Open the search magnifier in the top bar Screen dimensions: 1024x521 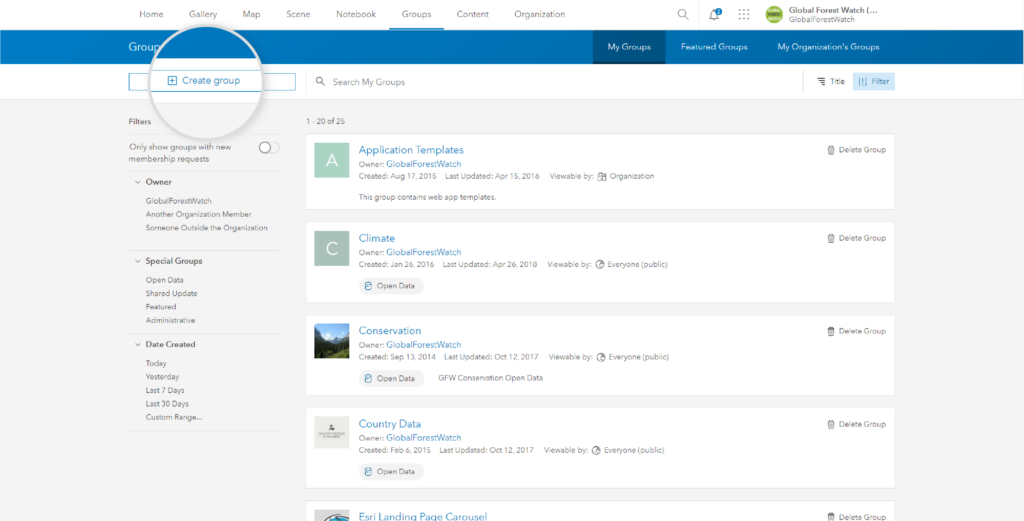(x=682, y=14)
